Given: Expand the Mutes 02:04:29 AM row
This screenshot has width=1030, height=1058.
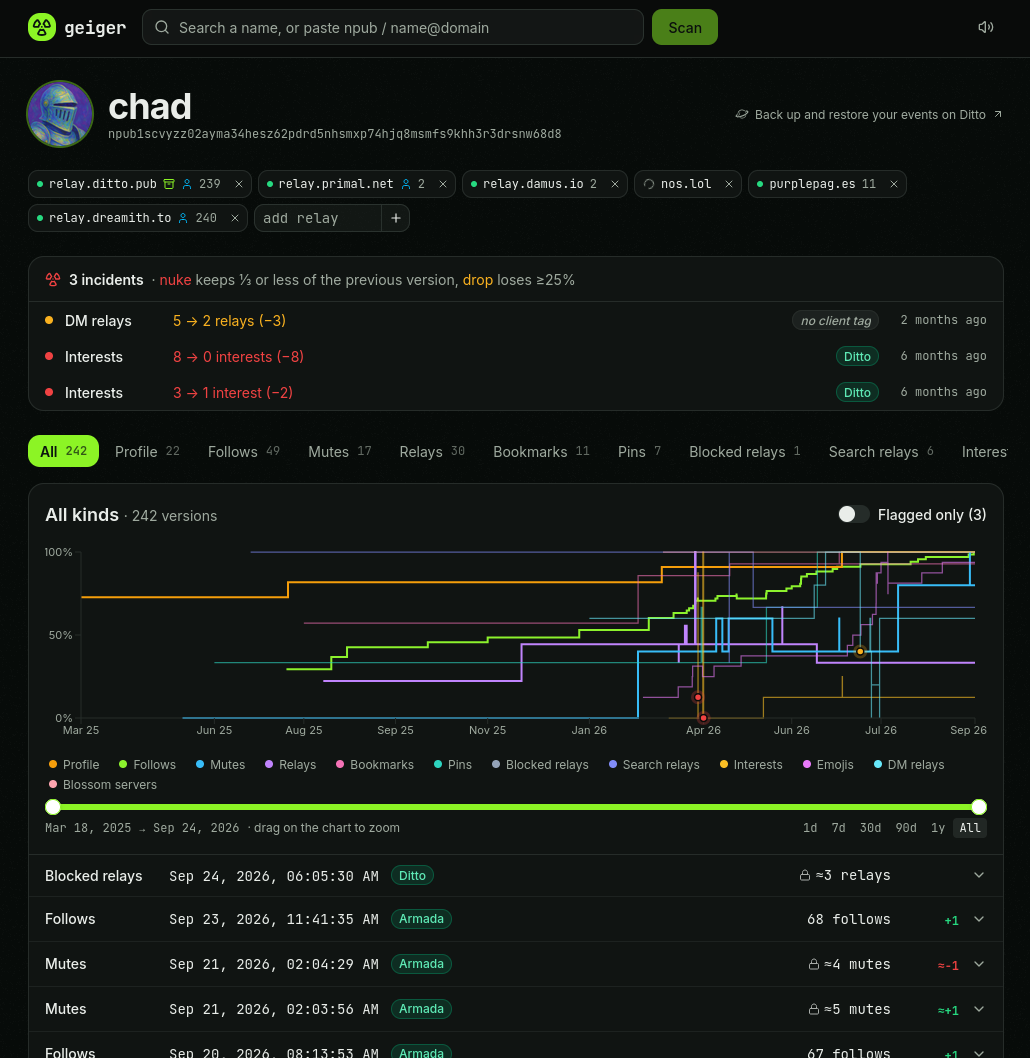Looking at the screenshot, I should coord(979,964).
